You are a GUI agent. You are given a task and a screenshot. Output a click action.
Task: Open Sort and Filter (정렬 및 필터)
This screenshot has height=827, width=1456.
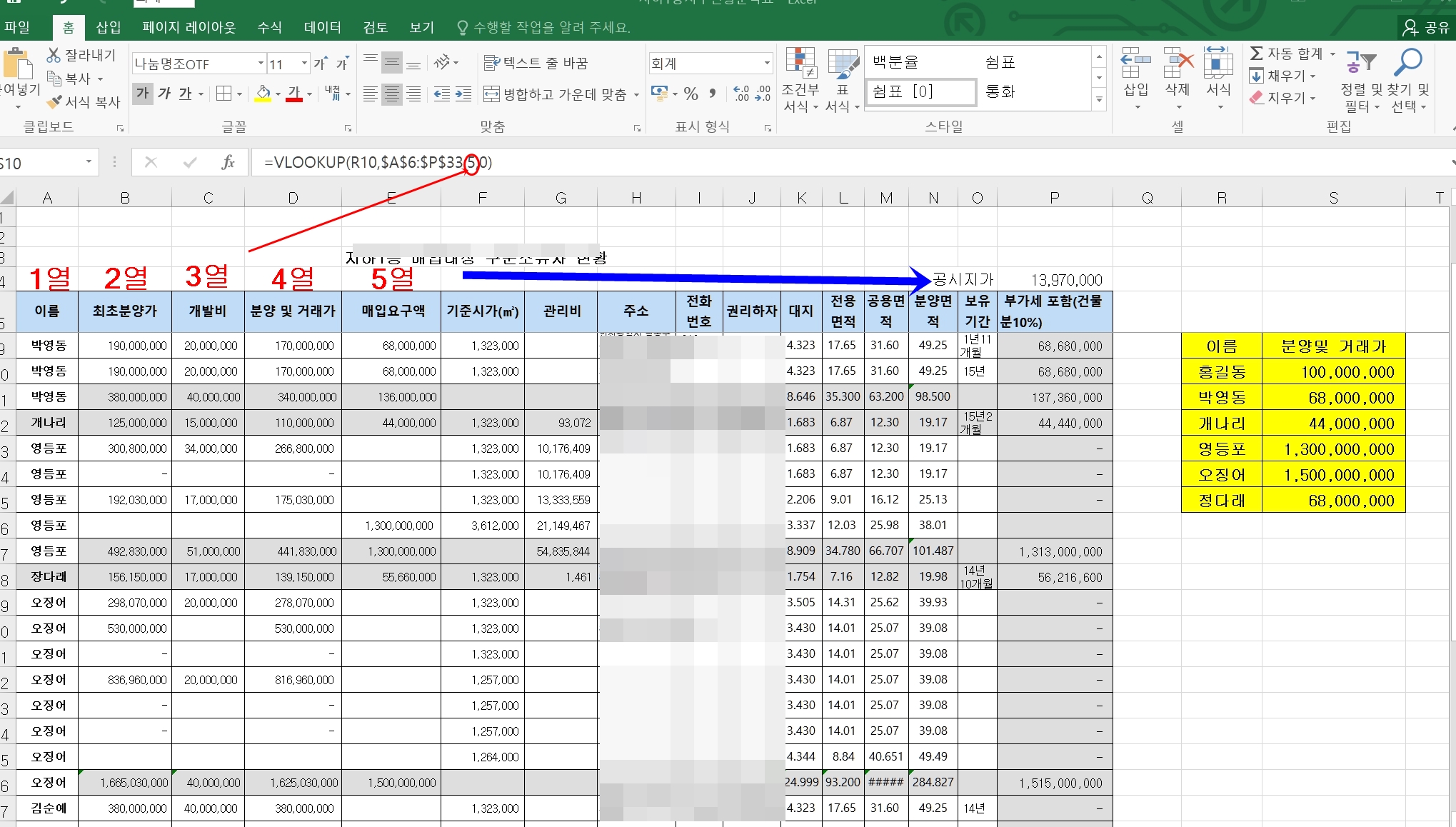point(1361,79)
